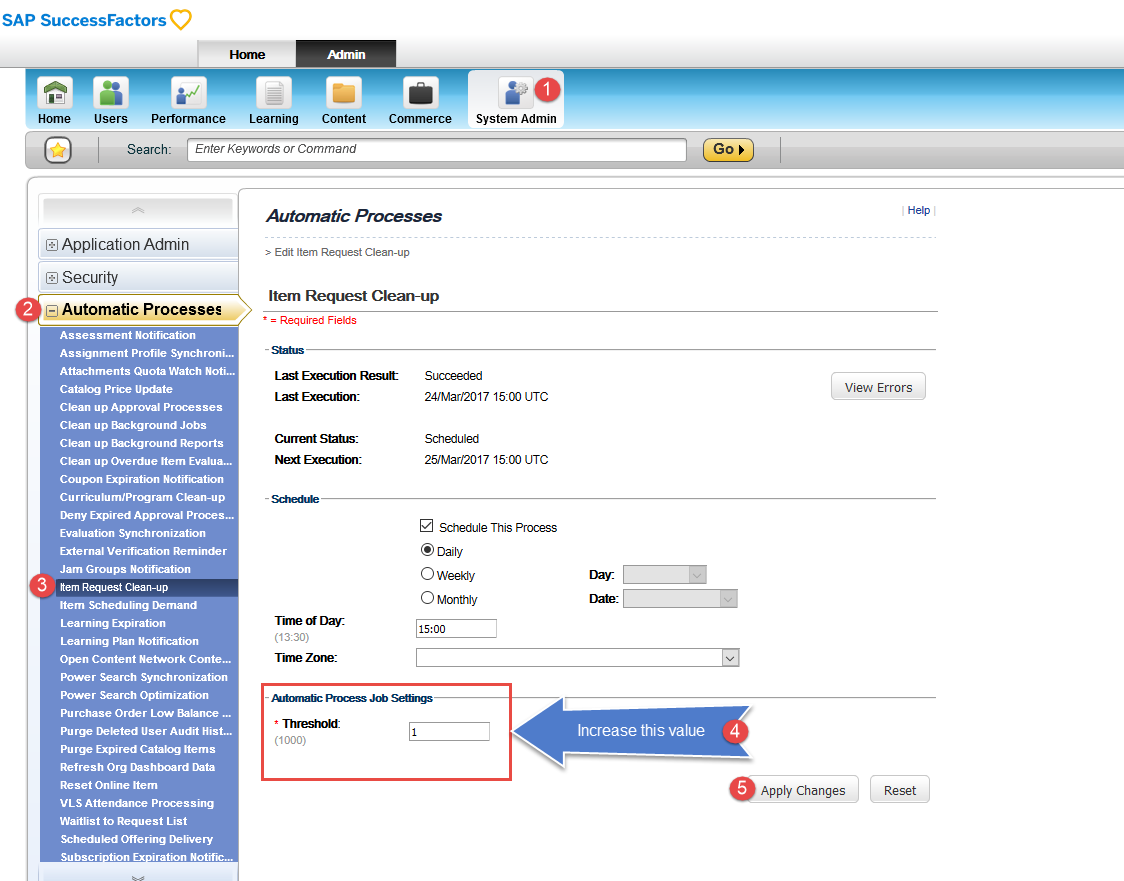Select Item Request Clean-up in sidebar
The height and width of the screenshot is (881, 1124).
tap(146, 587)
